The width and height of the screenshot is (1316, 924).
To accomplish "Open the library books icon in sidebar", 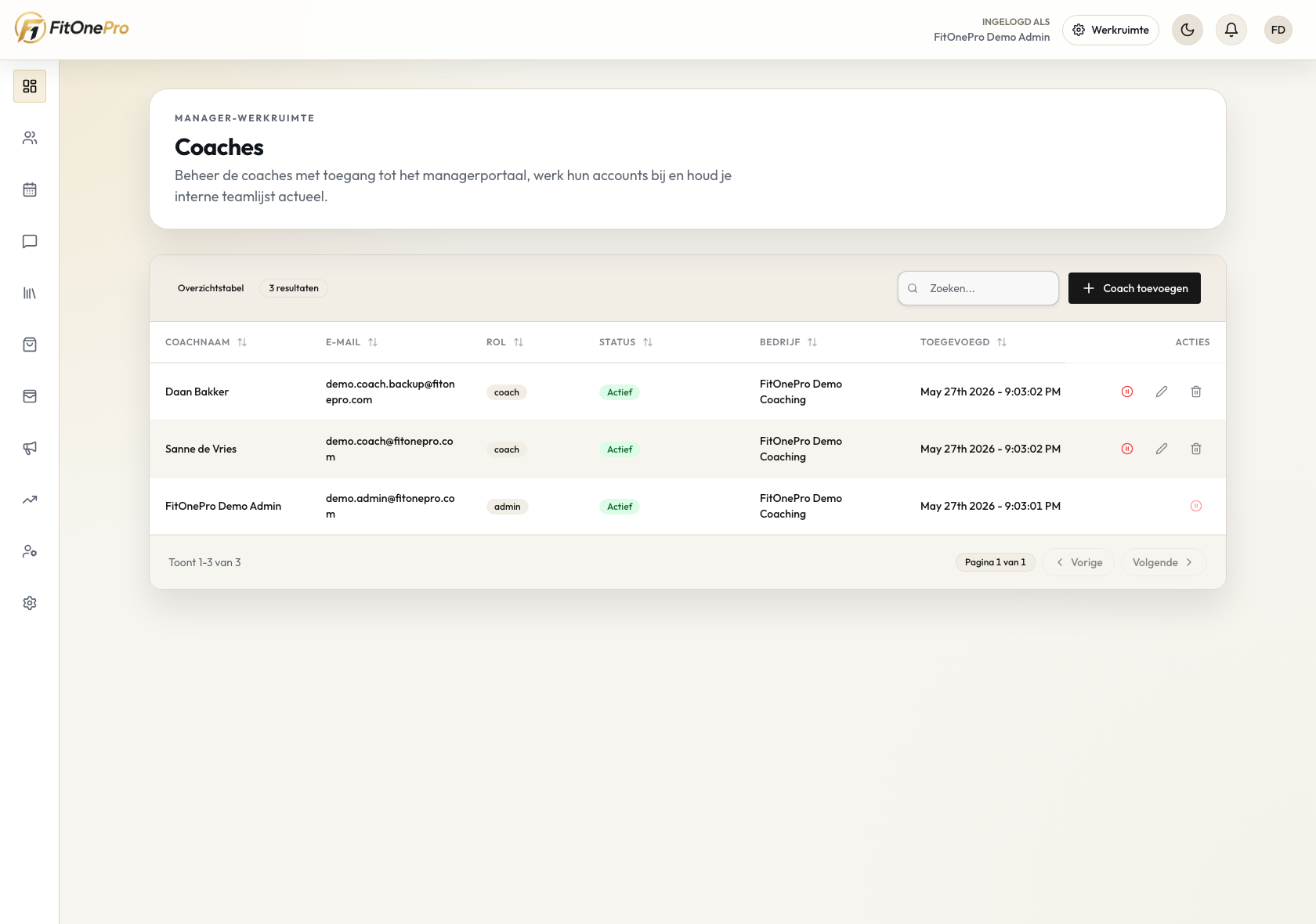I will (30, 293).
